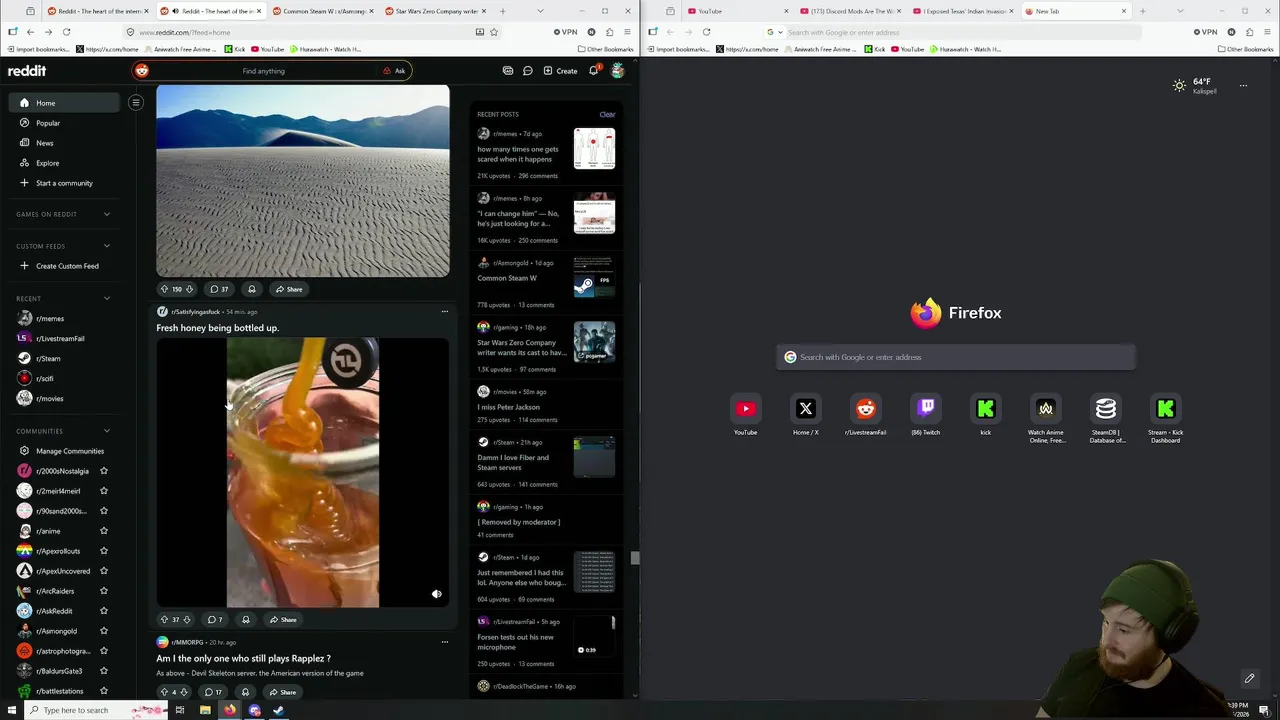Favorite r/Asmongold with its star
The height and width of the screenshot is (720, 1280).
pos(104,631)
